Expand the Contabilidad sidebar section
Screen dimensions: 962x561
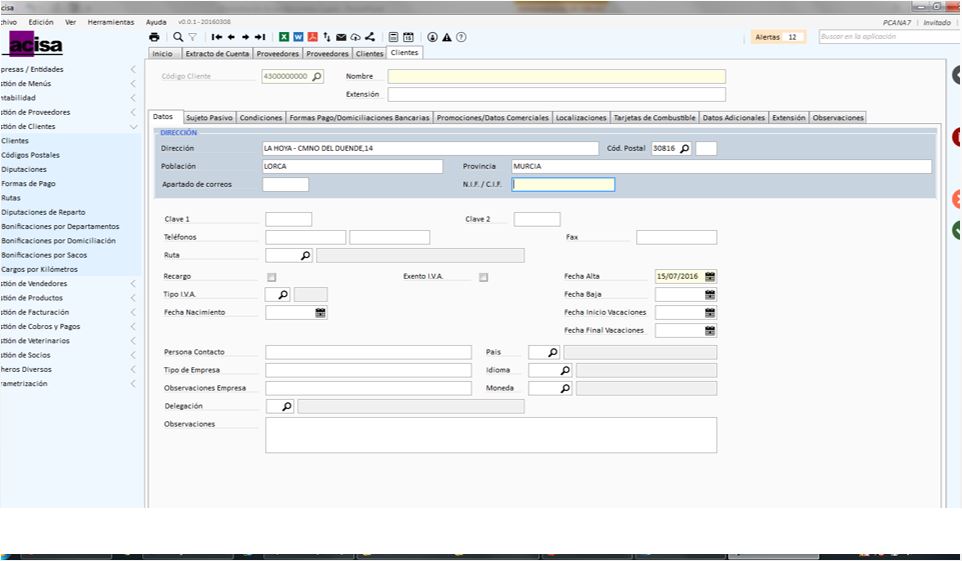(x=133, y=98)
